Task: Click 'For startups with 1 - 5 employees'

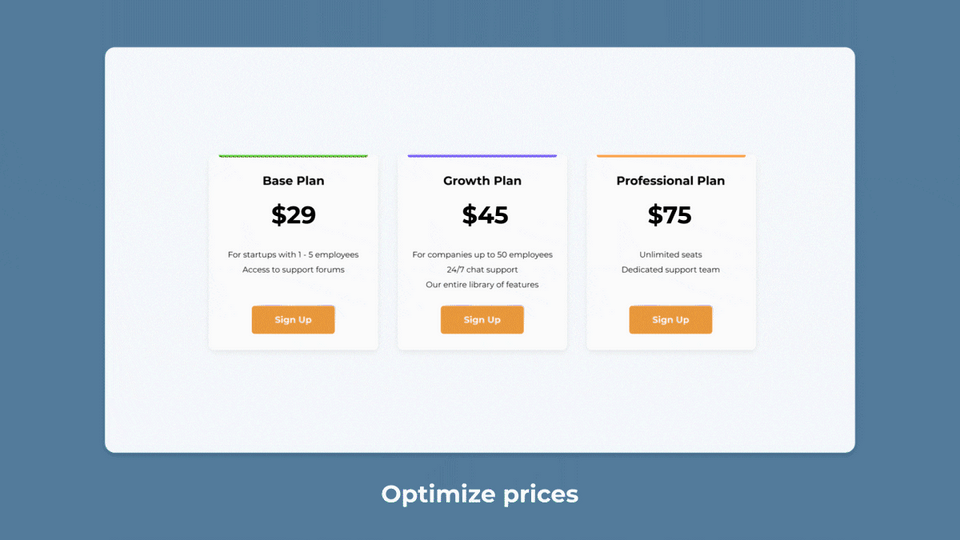Action: [293, 255]
